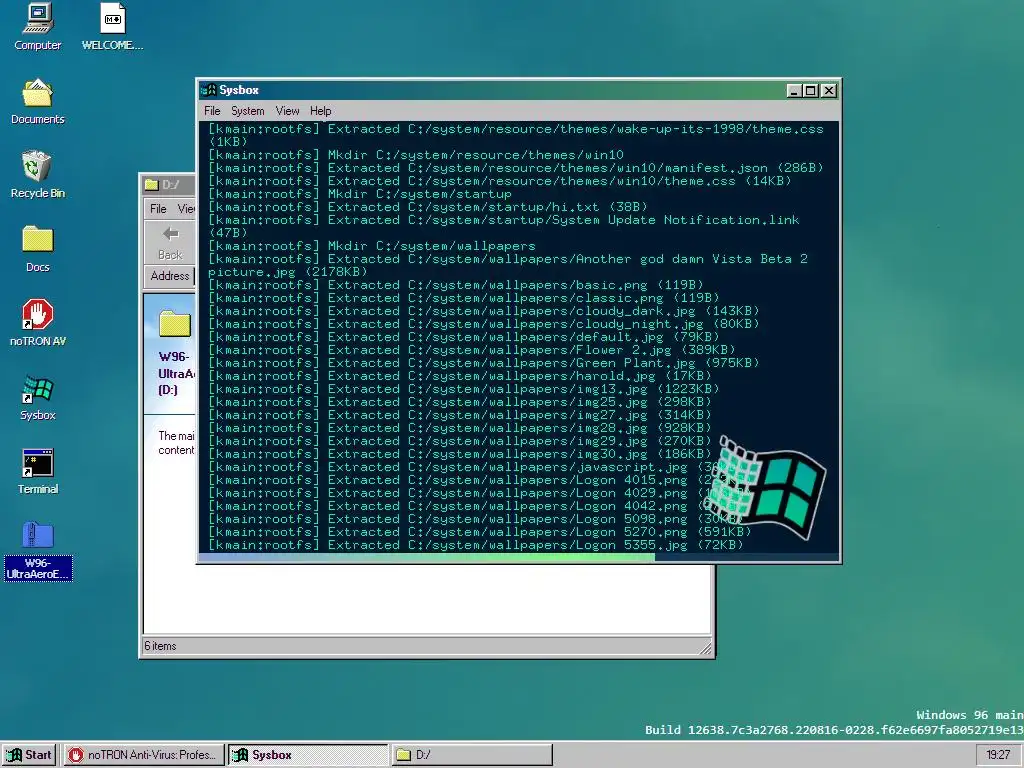
Task: Click the D:/ window title folder icon
Action: (152, 185)
